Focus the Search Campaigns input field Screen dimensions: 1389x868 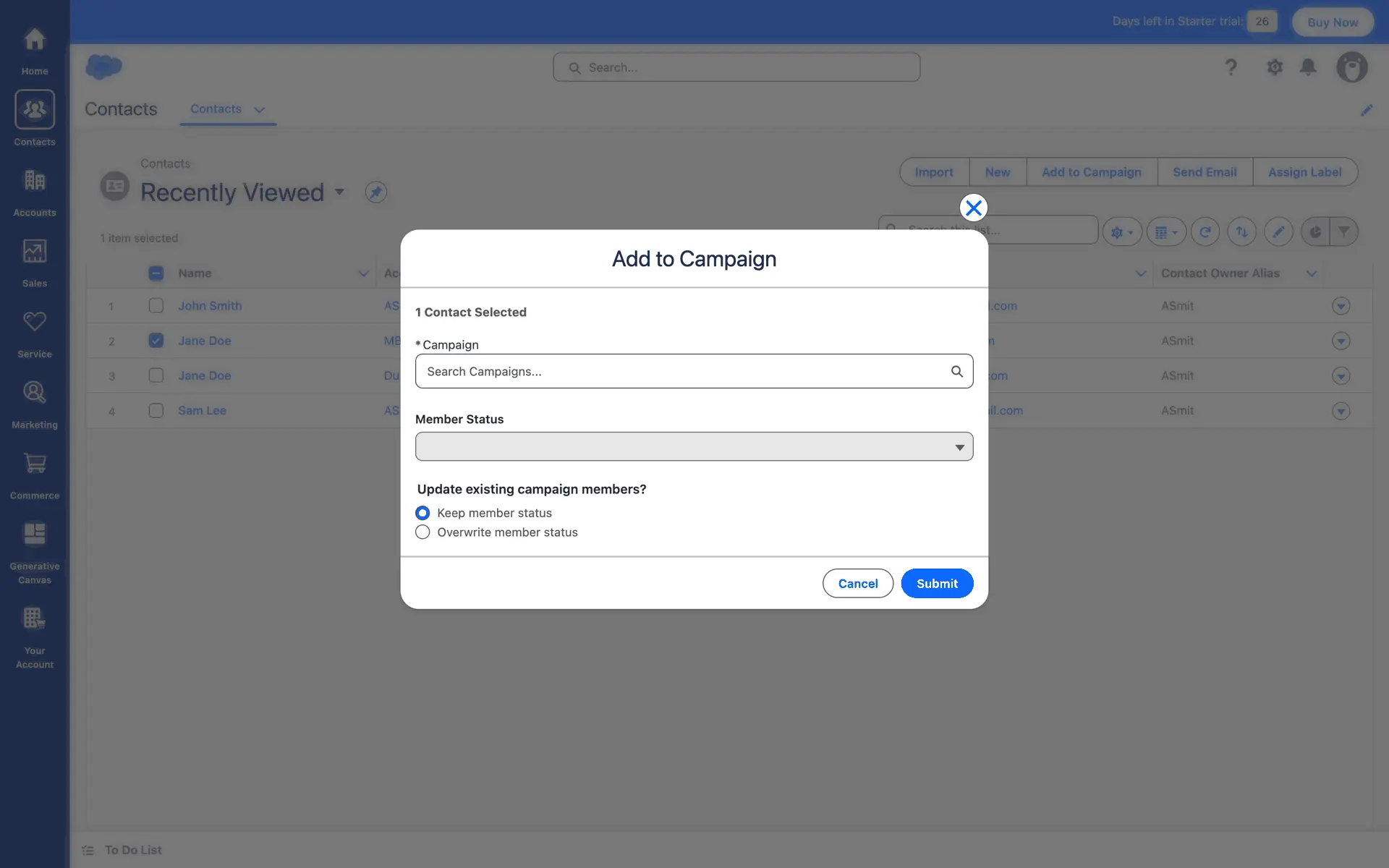(x=680, y=371)
